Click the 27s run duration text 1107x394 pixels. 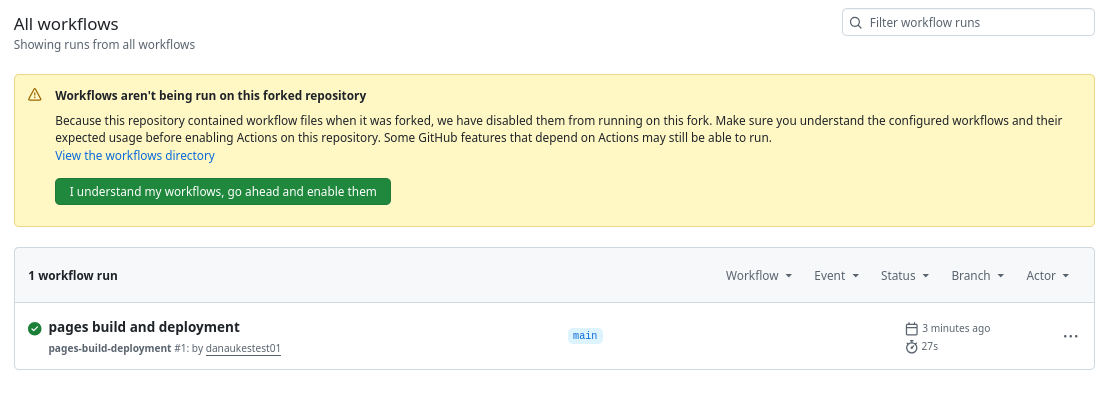click(930, 347)
